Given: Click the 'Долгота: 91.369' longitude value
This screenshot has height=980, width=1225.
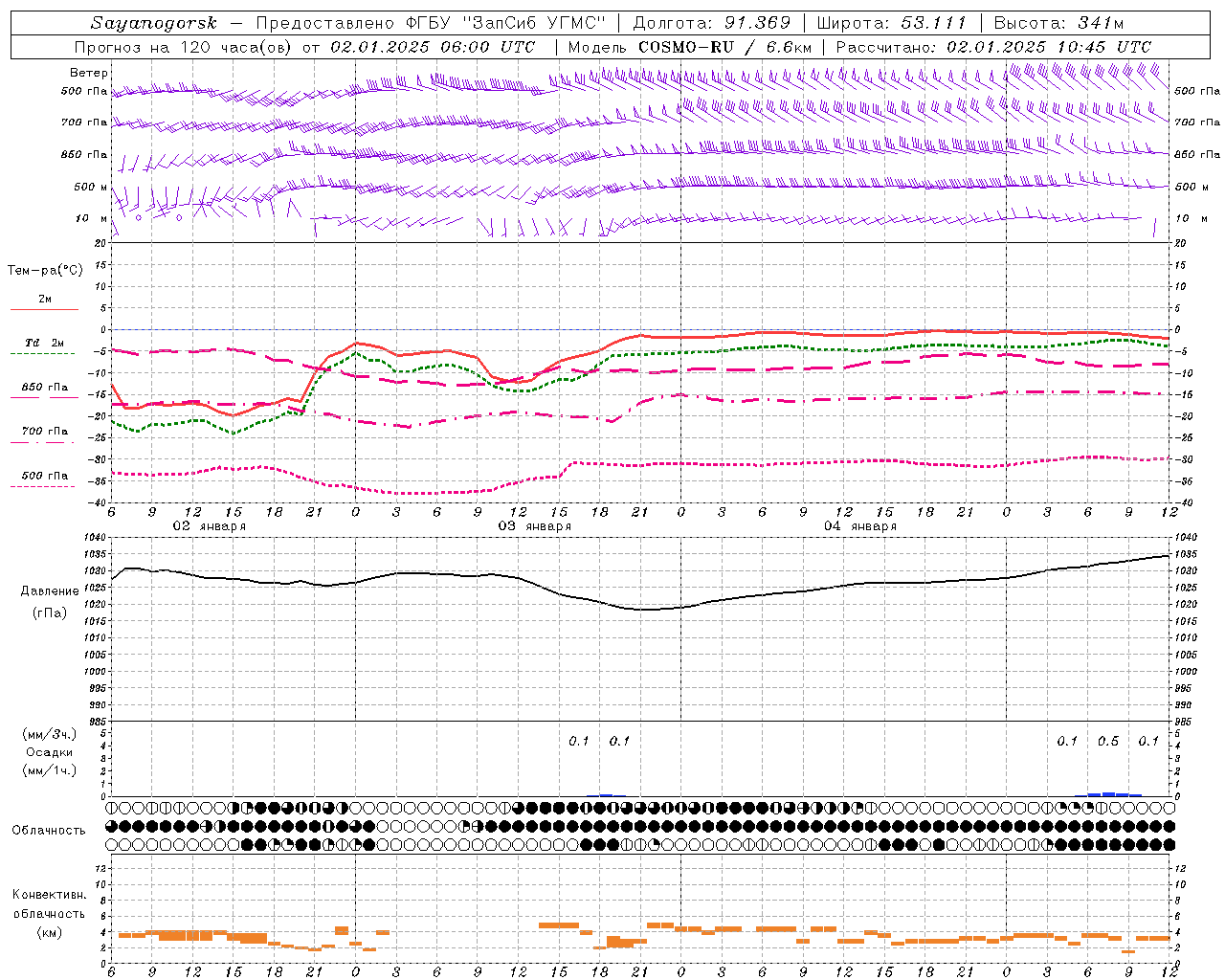Looking at the screenshot, I should point(712,23).
